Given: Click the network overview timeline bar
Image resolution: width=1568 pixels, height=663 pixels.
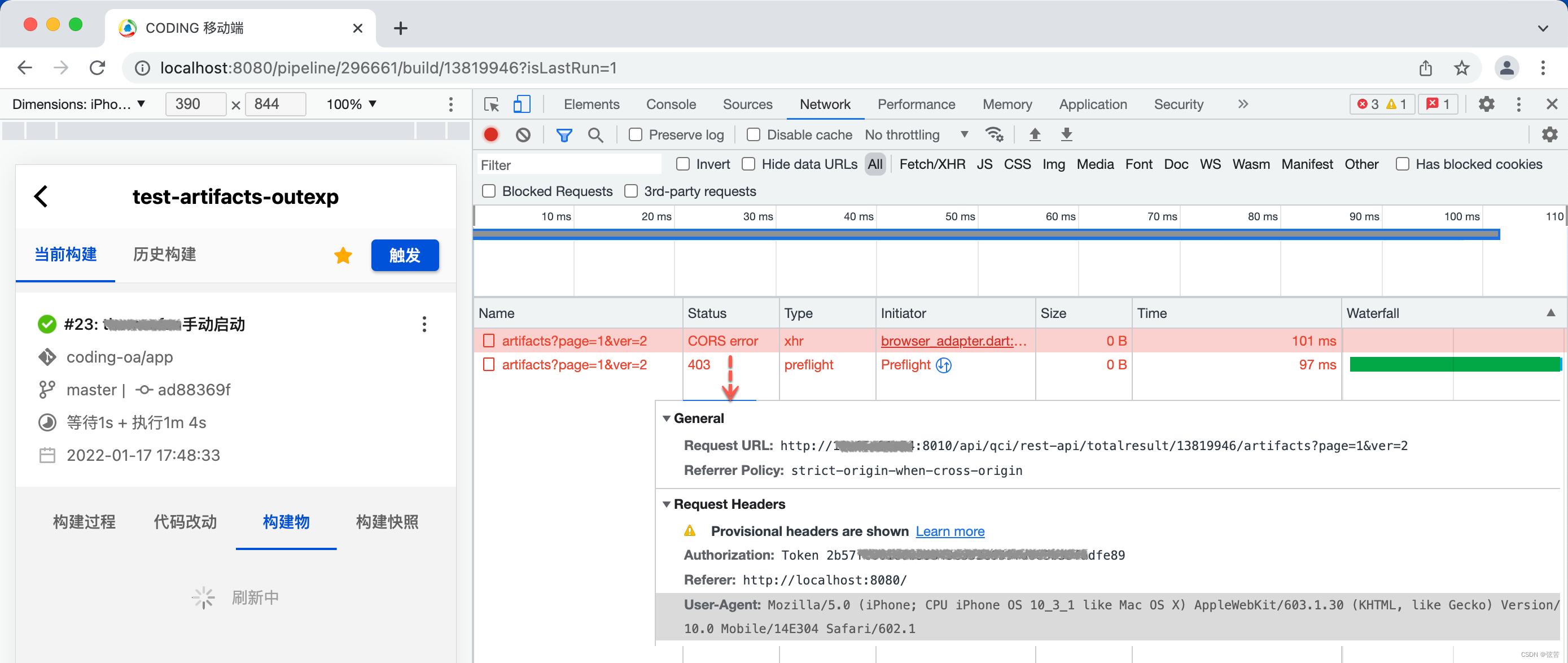Looking at the screenshot, I should (x=986, y=234).
